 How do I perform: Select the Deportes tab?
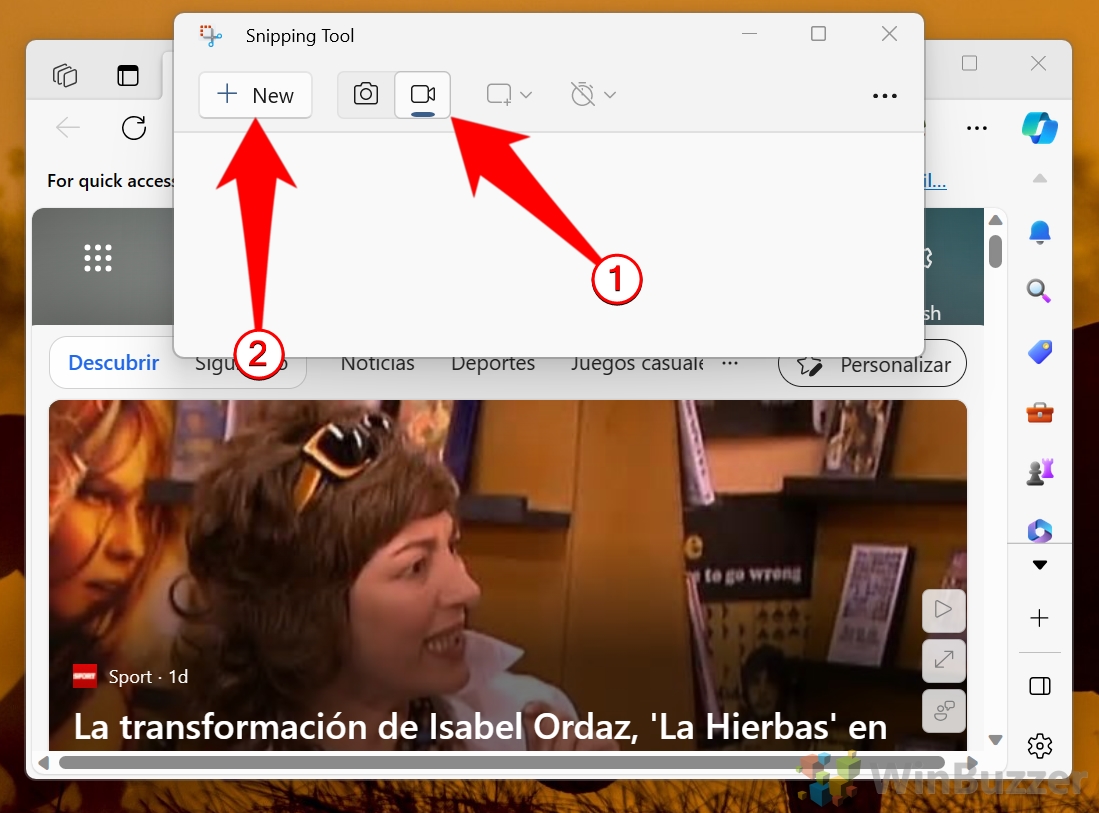(x=493, y=364)
